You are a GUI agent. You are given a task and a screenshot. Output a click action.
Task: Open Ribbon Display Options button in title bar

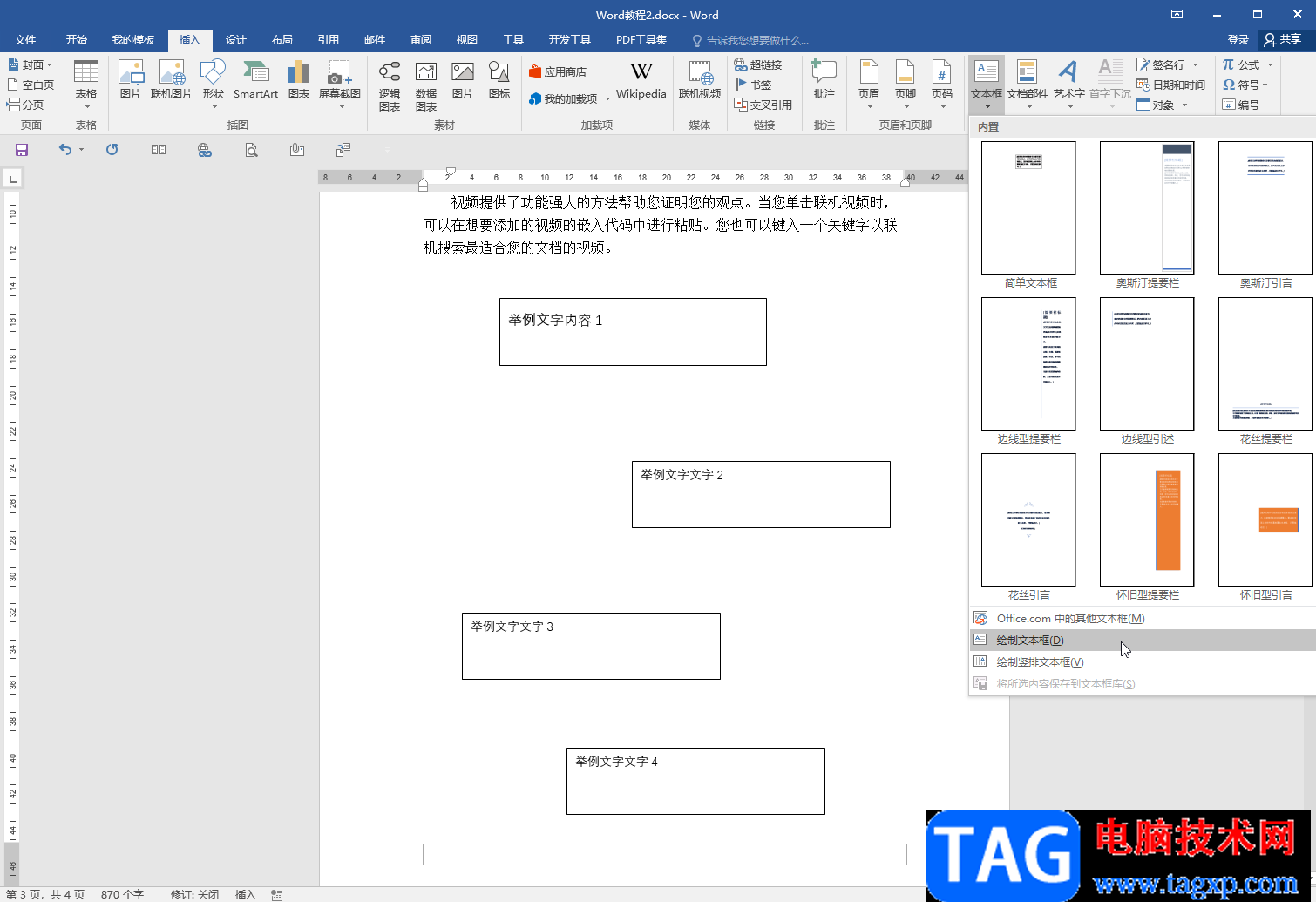click(x=1177, y=15)
